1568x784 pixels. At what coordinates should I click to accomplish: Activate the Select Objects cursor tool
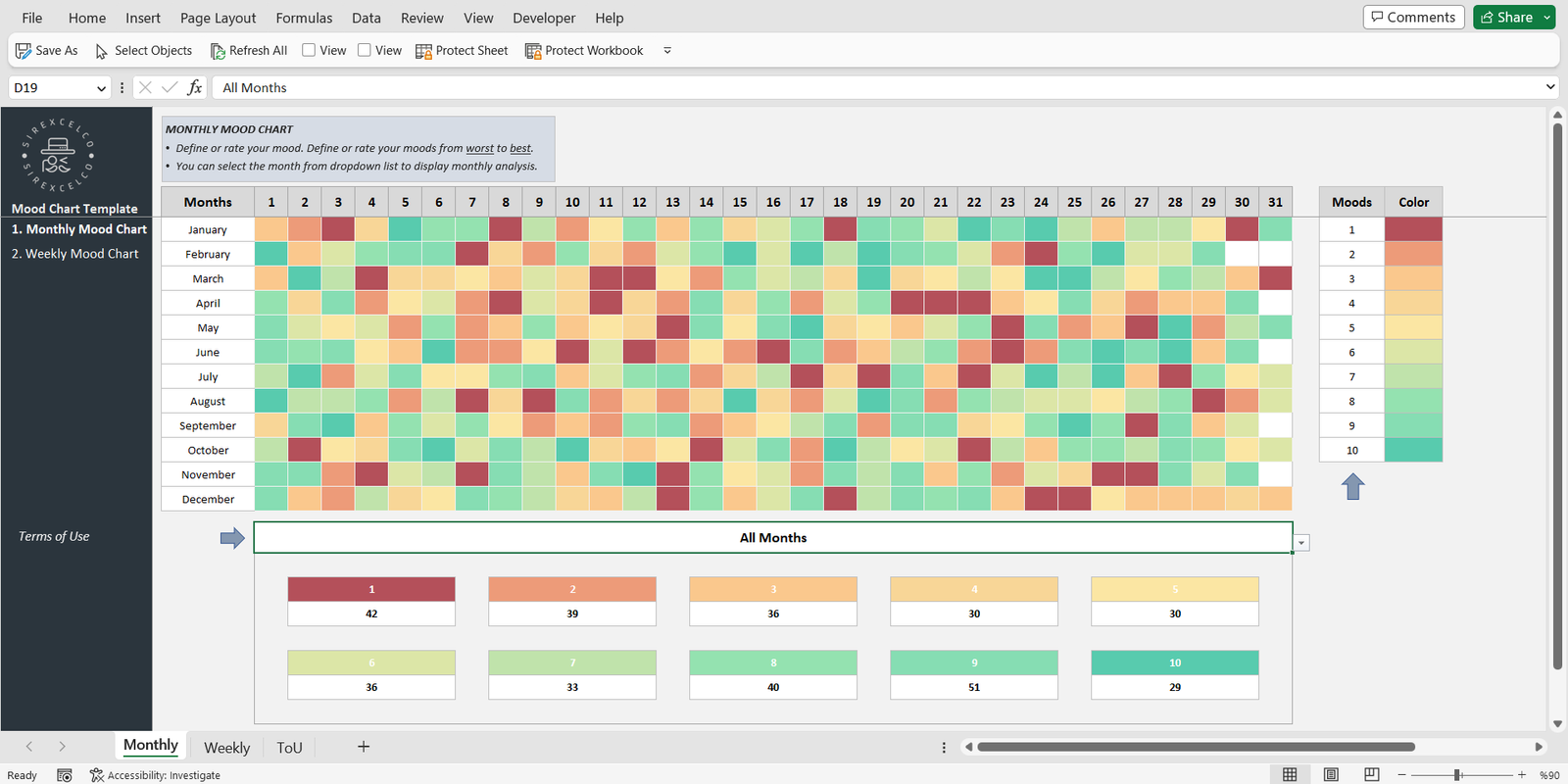(x=102, y=51)
